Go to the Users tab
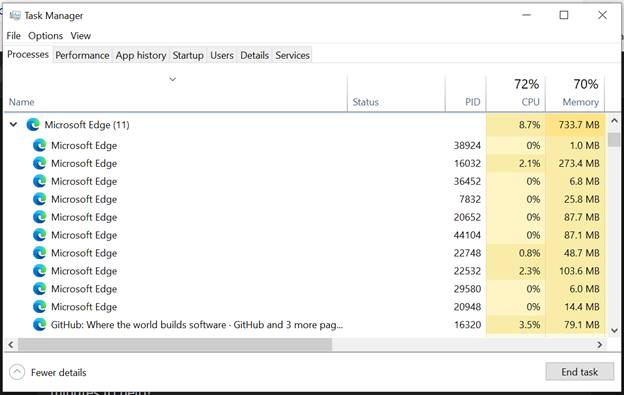This screenshot has height=395, width=624. (222, 55)
